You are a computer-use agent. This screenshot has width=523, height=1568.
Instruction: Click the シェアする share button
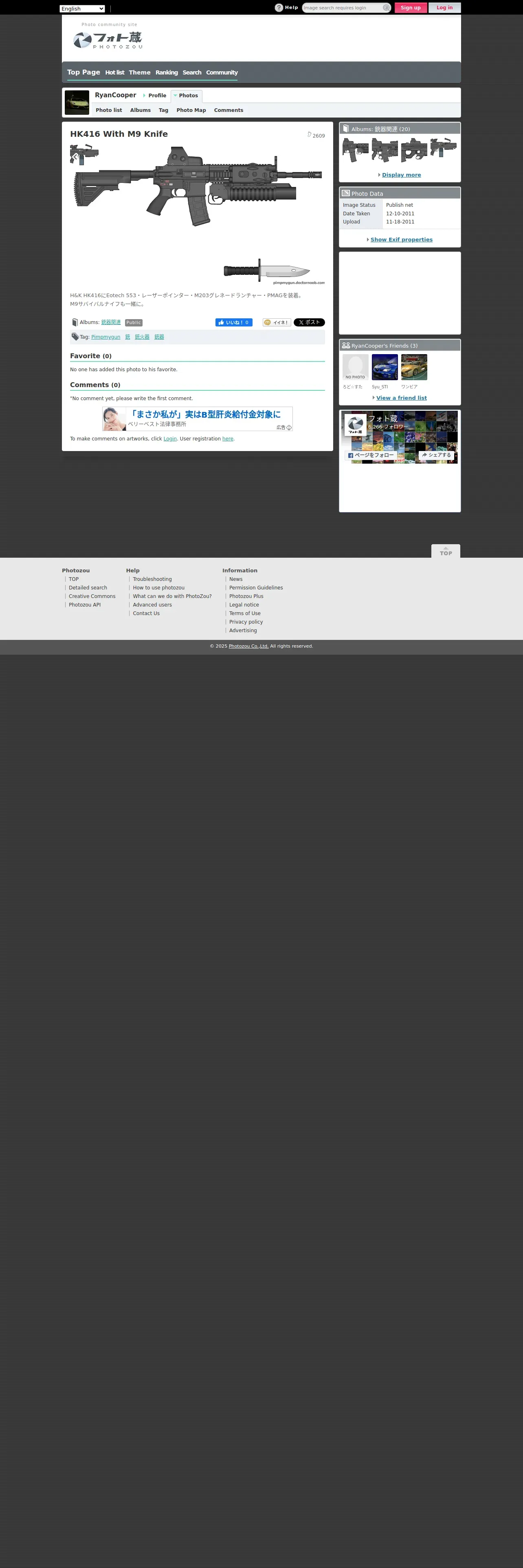(437, 456)
